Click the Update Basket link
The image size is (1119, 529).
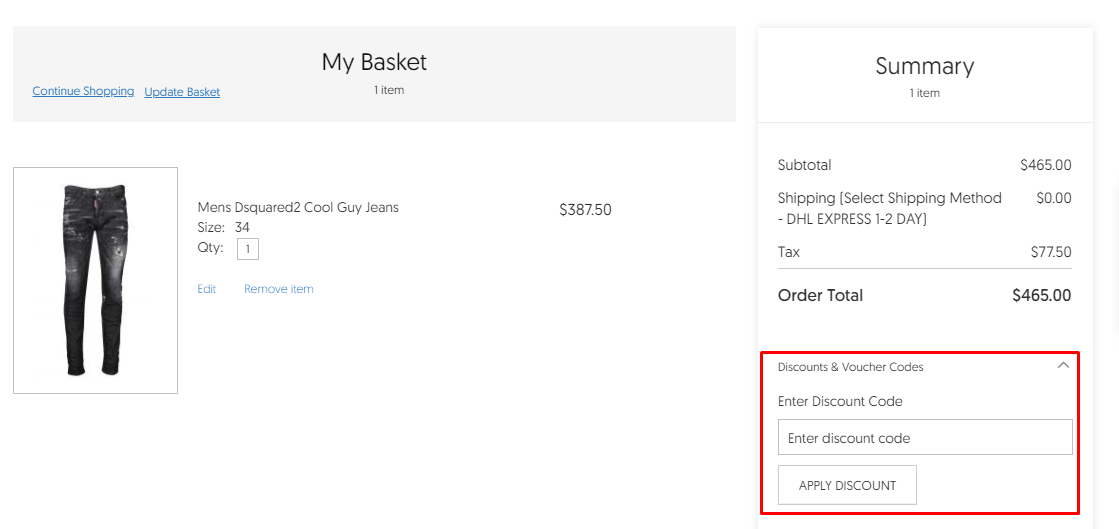pyautogui.click(x=182, y=92)
